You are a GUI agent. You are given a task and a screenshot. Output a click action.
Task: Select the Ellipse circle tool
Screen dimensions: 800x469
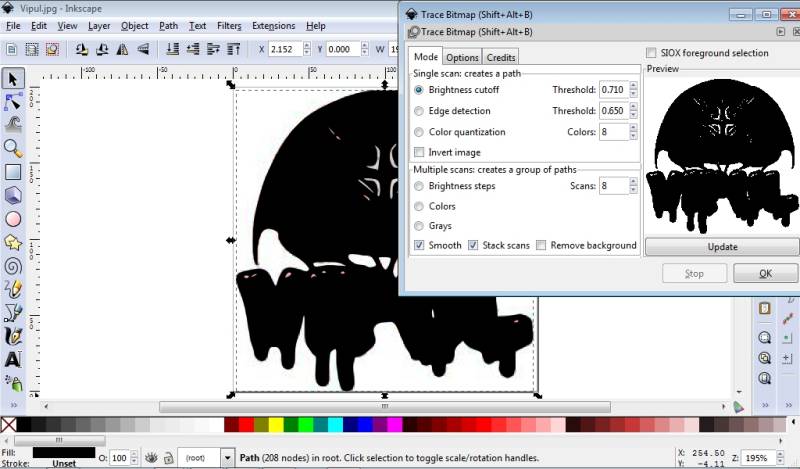pyautogui.click(x=13, y=219)
